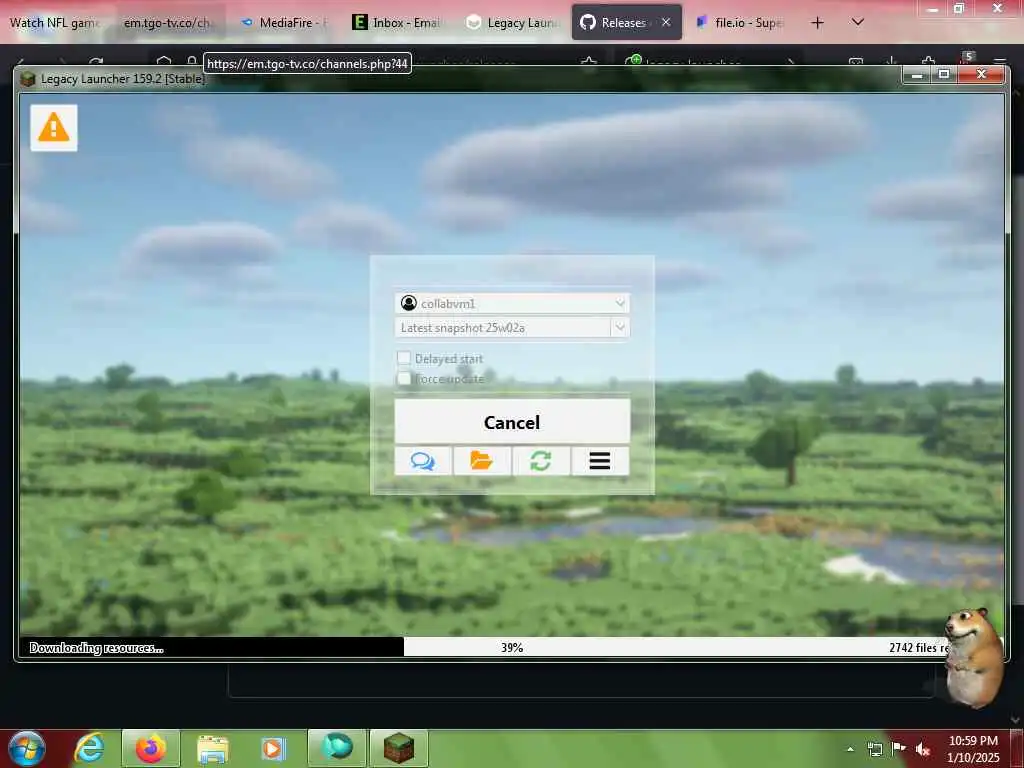Expand the Latest snapshot 25w02a version list
This screenshot has width=1024, height=768.
(620, 327)
